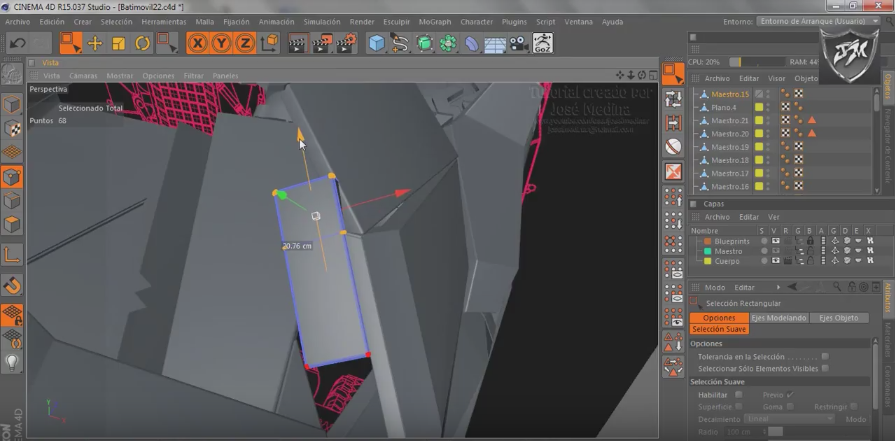895x441 pixels.
Task: Open disabled Decaimiento Lineal dropdown
Action: pos(789,419)
